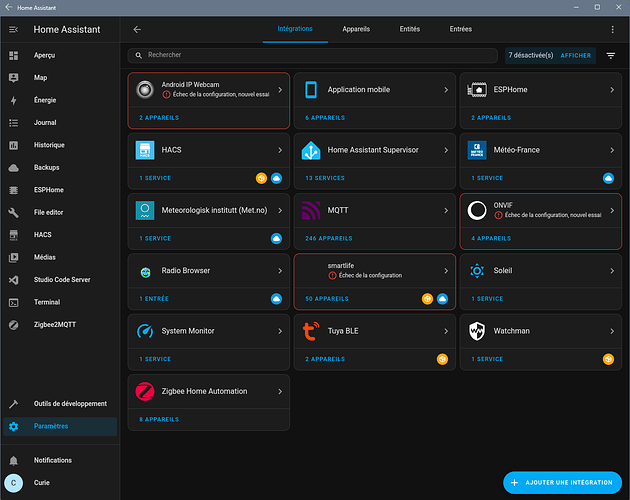This screenshot has height=500, width=630.
Task: Switch to the Appareils tab
Action: click(356, 29)
